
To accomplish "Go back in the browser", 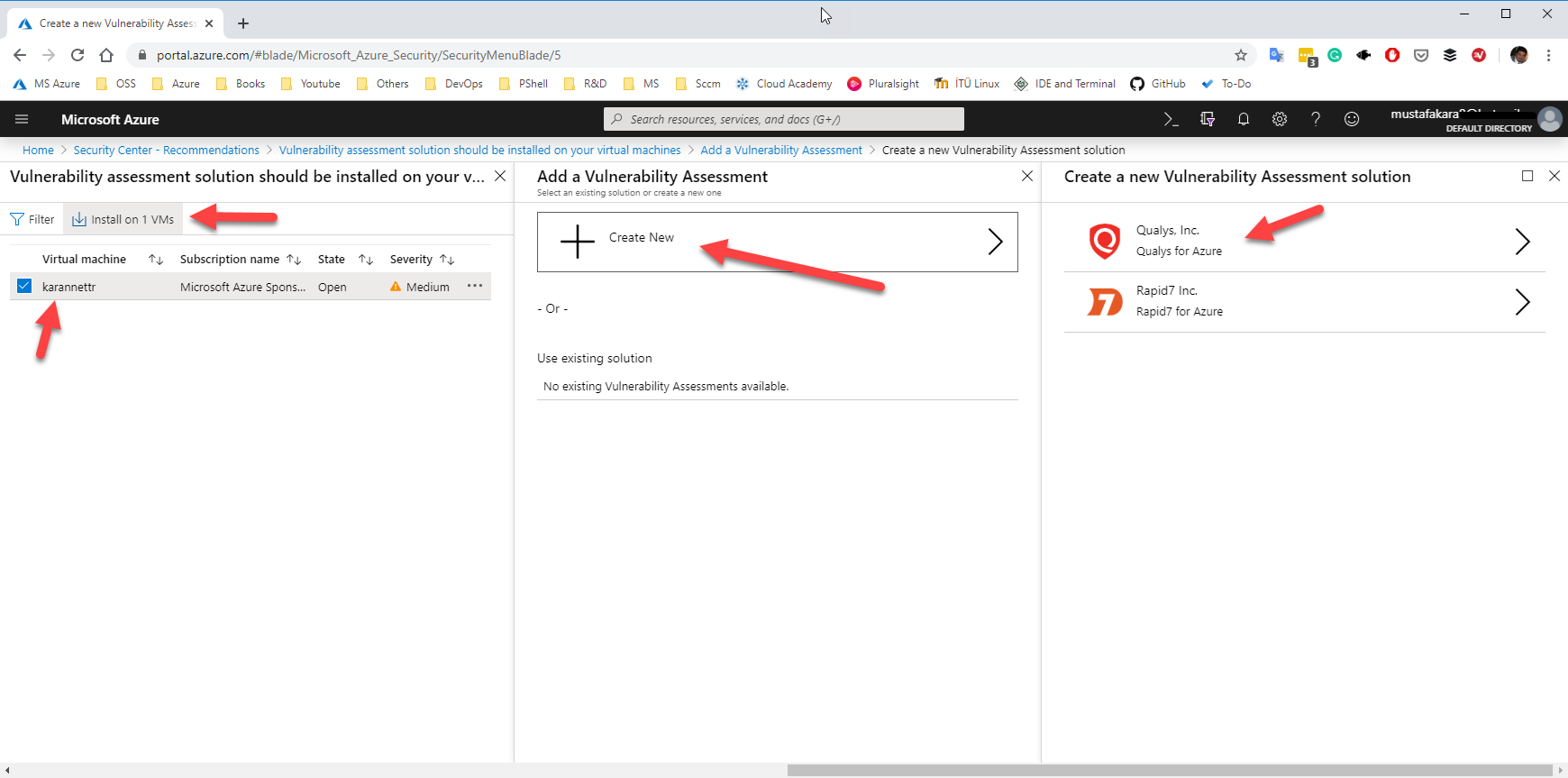I will tap(20, 55).
